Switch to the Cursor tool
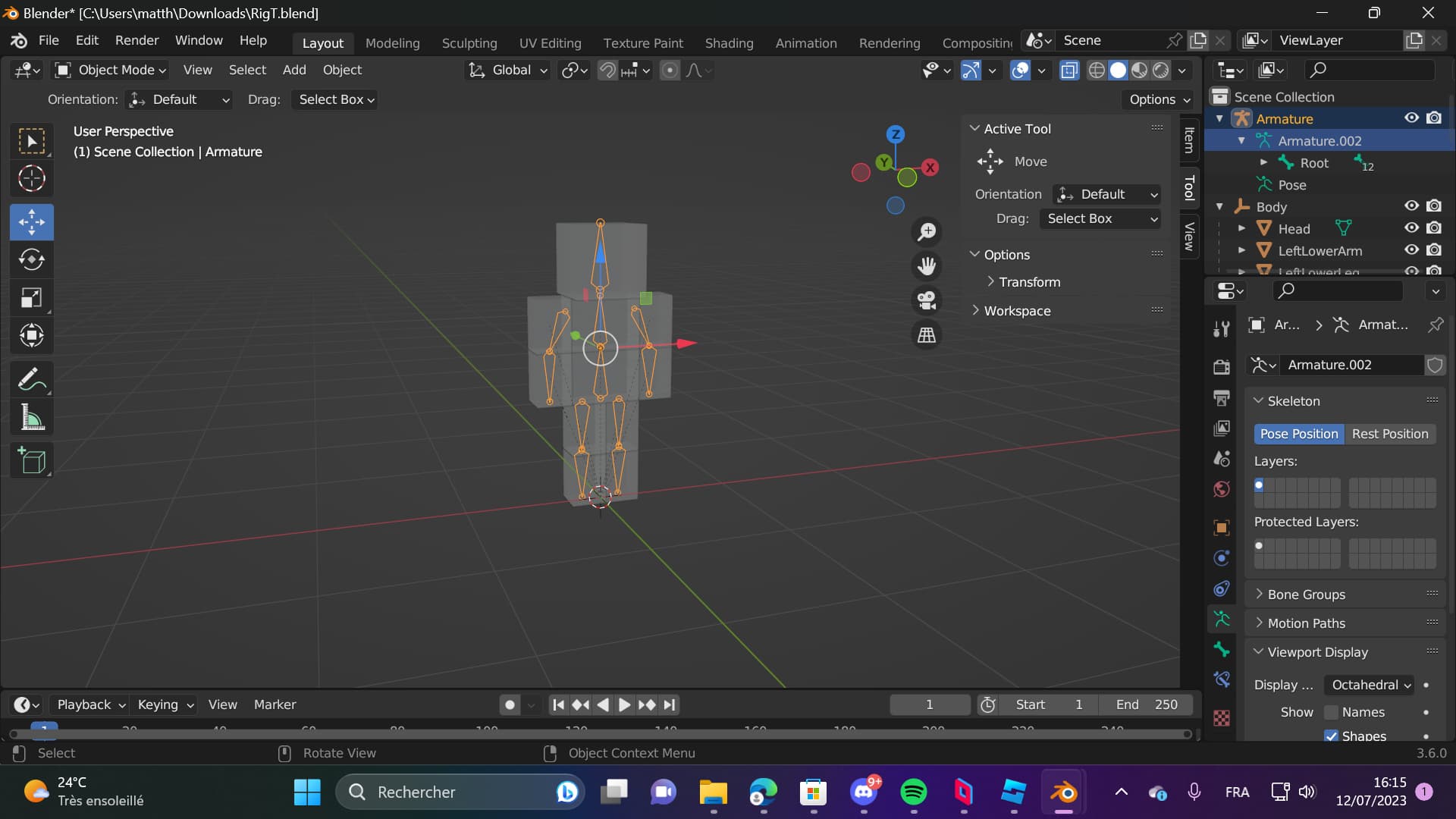The image size is (1456, 819). coord(32,179)
